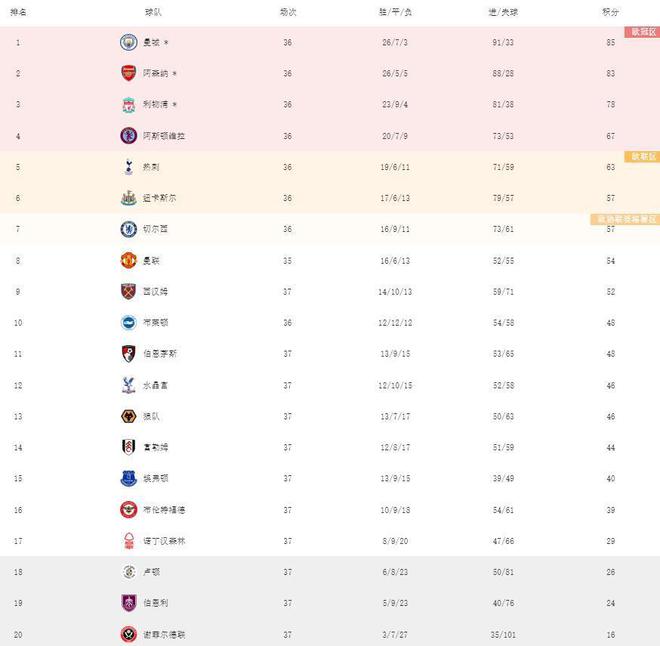Select the Liverpool club crest

(128, 104)
